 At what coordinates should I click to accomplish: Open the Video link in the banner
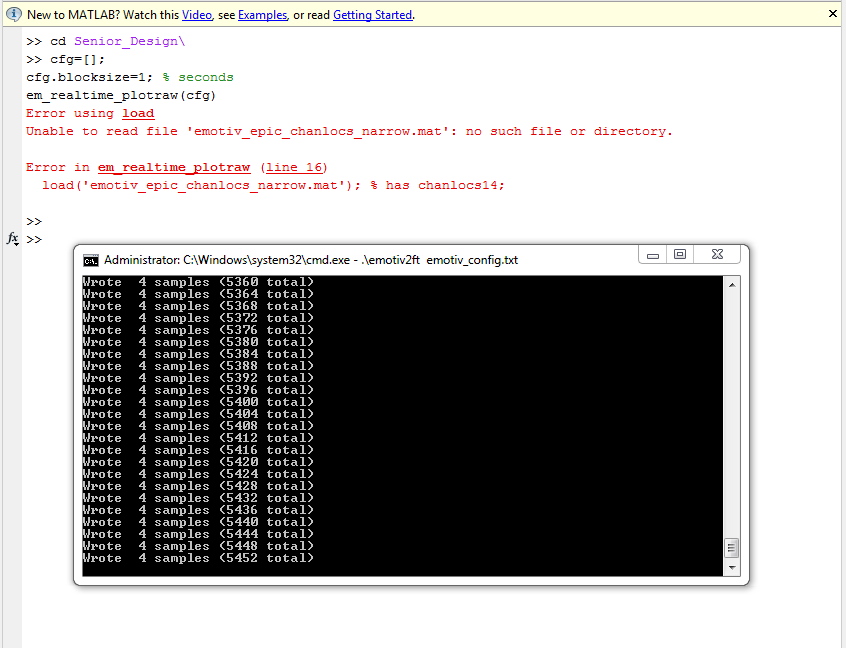[196, 15]
